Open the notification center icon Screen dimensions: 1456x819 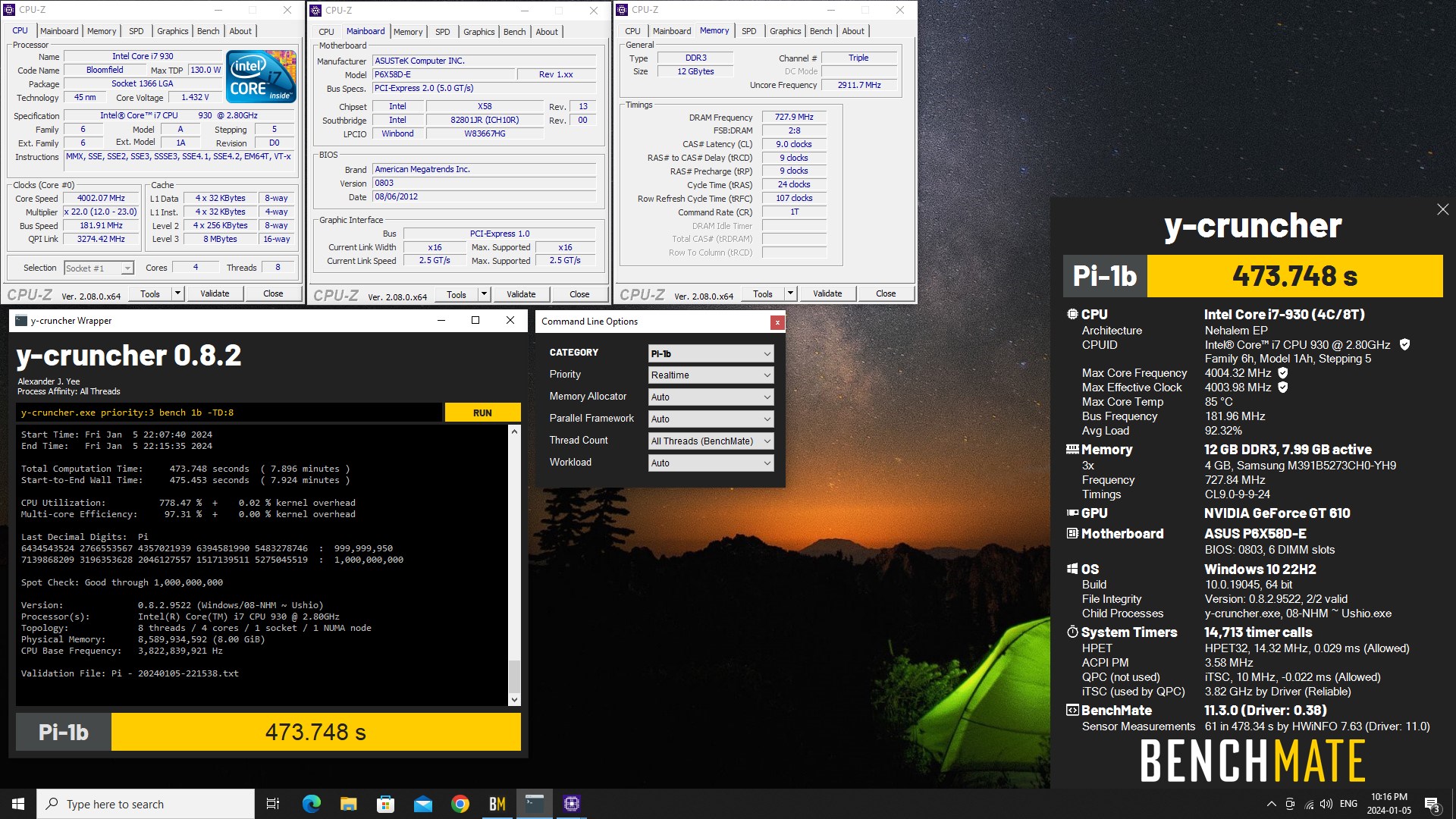pyautogui.click(x=1432, y=804)
